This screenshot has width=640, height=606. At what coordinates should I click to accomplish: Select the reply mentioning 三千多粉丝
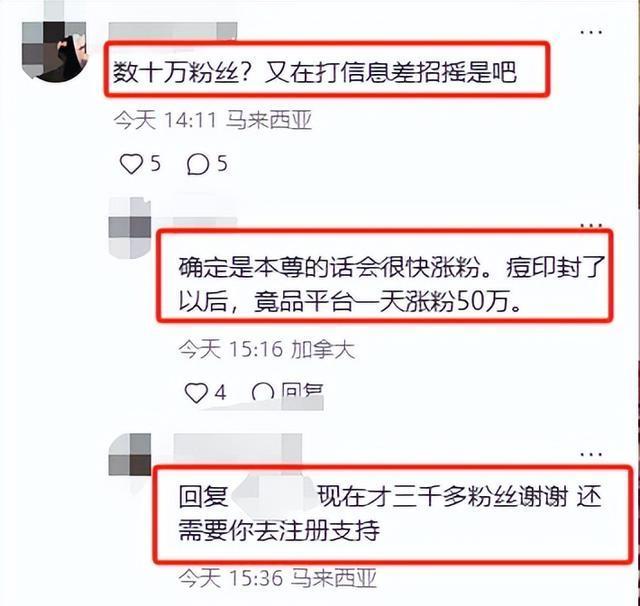(390, 513)
